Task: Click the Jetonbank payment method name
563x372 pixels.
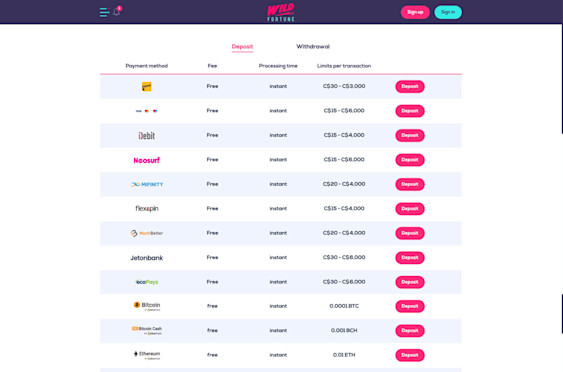Action: pyautogui.click(x=146, y=258)
